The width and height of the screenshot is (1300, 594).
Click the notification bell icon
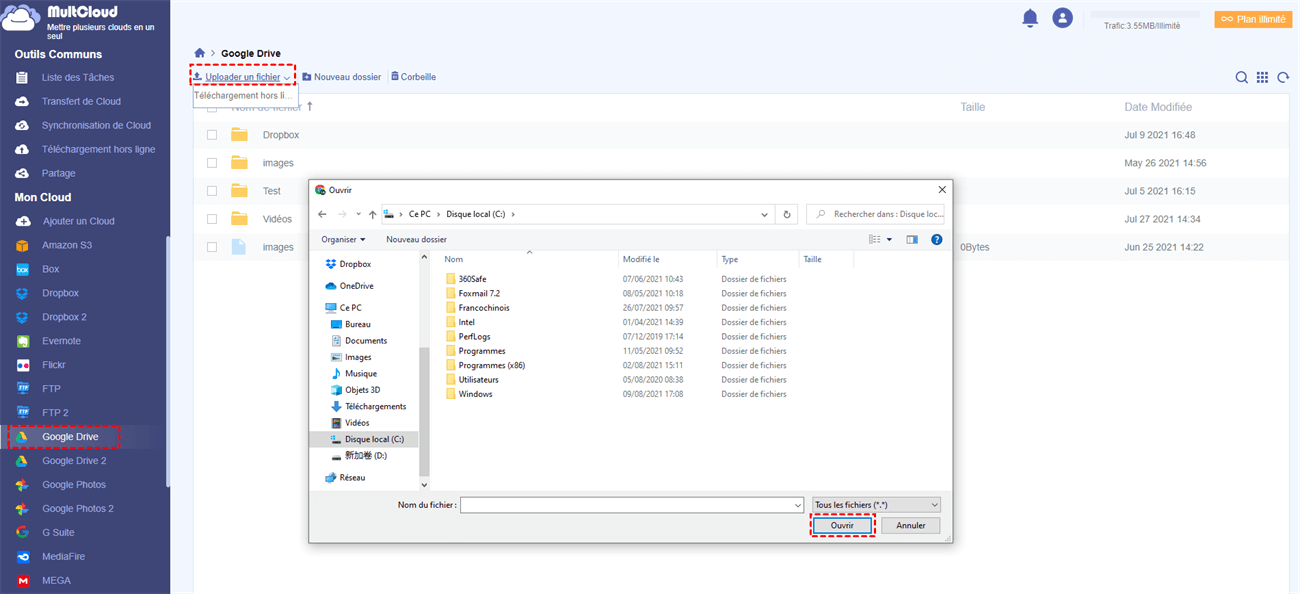tap(1030, 18)
